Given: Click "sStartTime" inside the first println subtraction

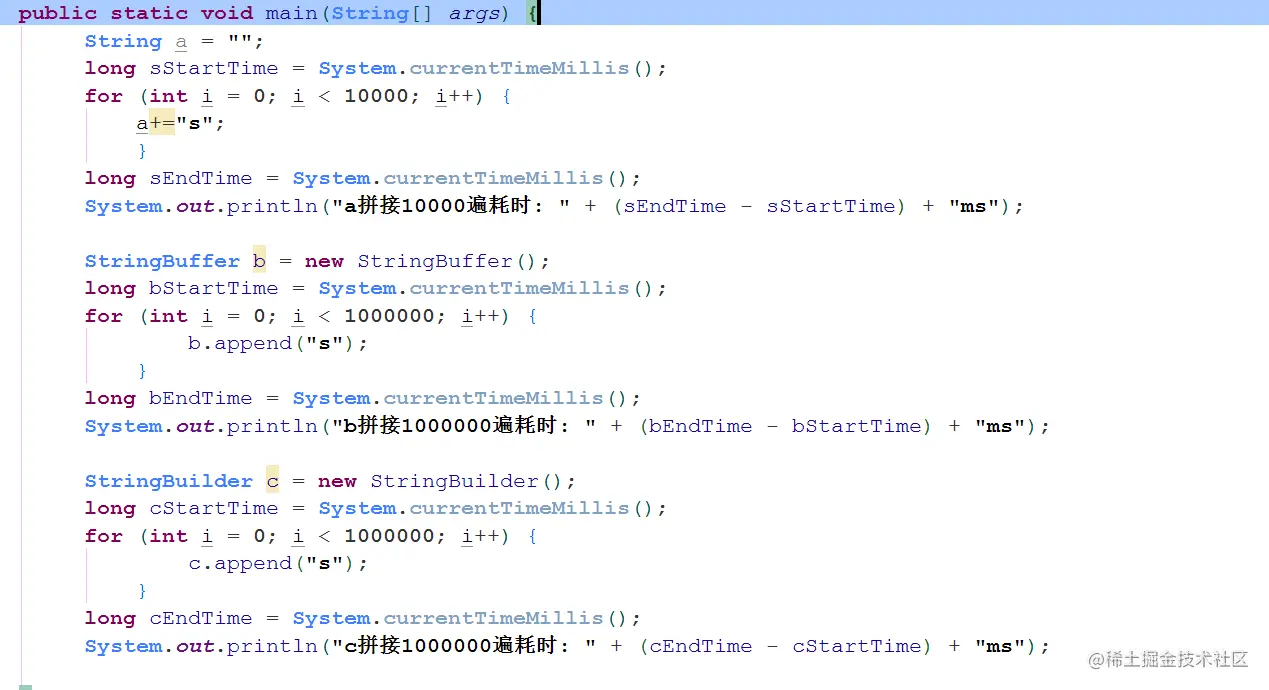Looking at the screenshot, I should (x=831, y=206).
